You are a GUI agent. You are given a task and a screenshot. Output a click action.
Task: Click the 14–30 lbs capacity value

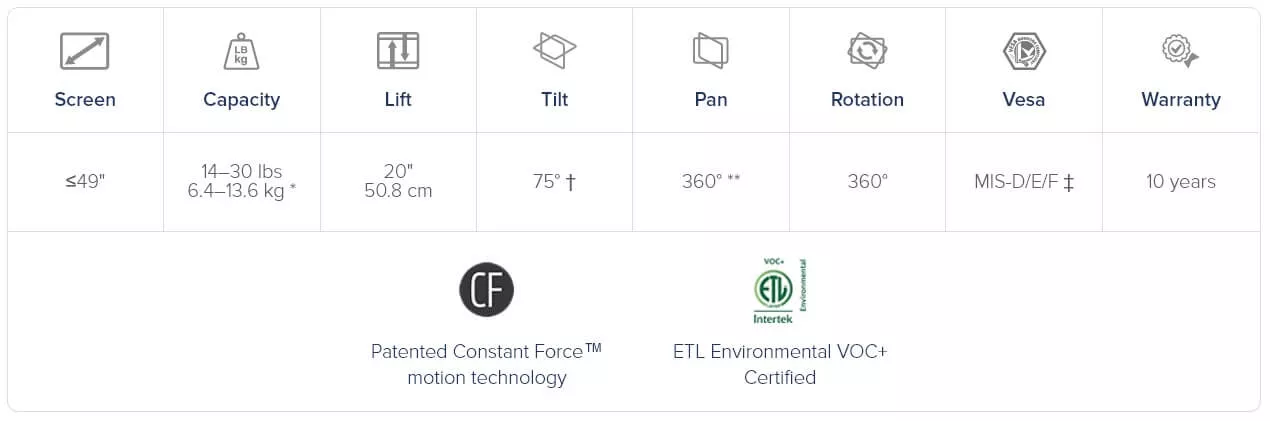(241, 172)
